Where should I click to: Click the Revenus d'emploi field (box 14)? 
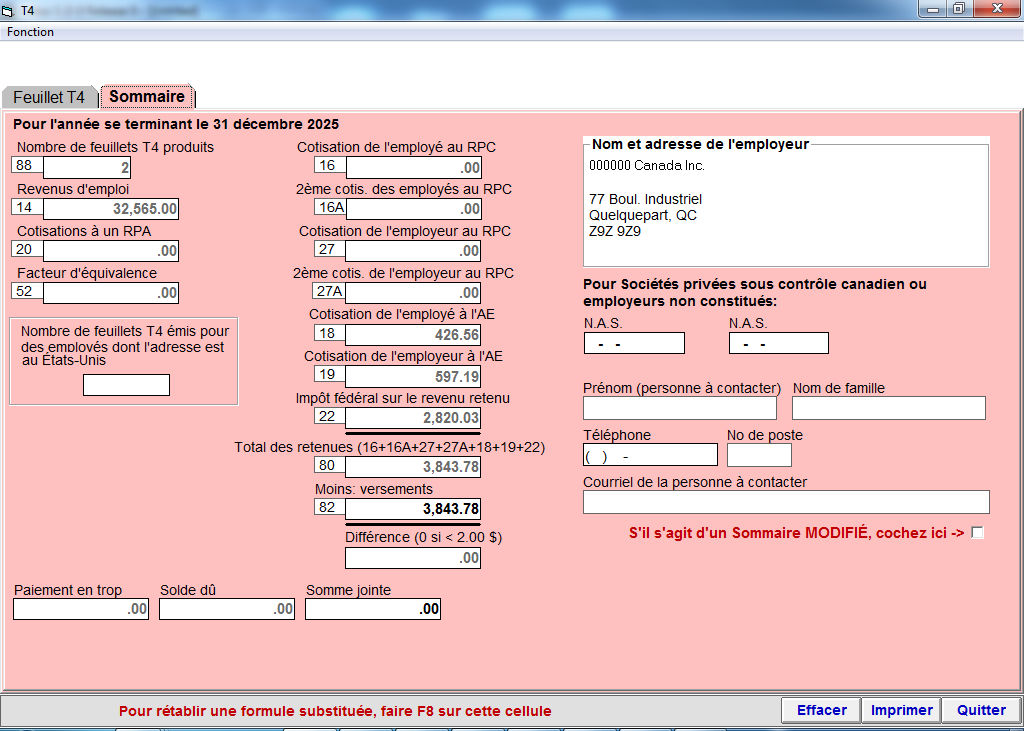[111, 209]
